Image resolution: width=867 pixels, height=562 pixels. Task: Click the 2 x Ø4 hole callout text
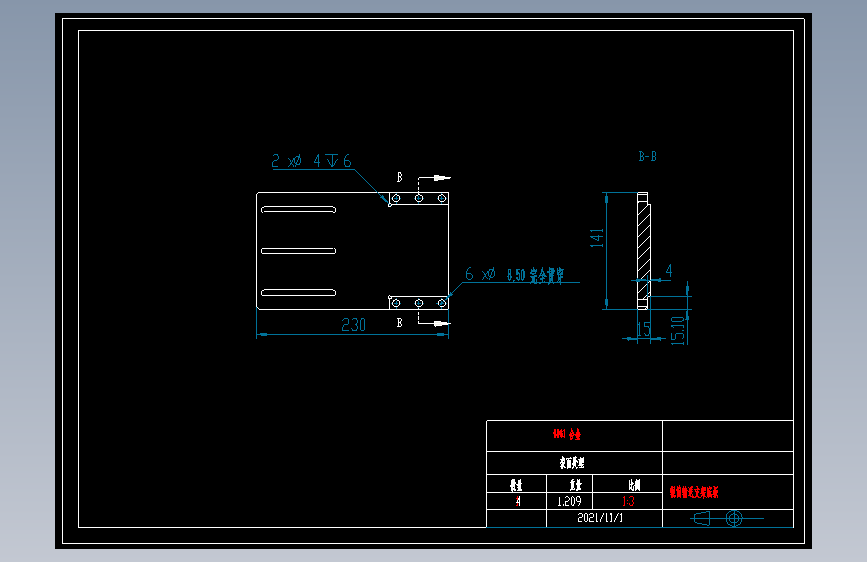pos(311,161)
